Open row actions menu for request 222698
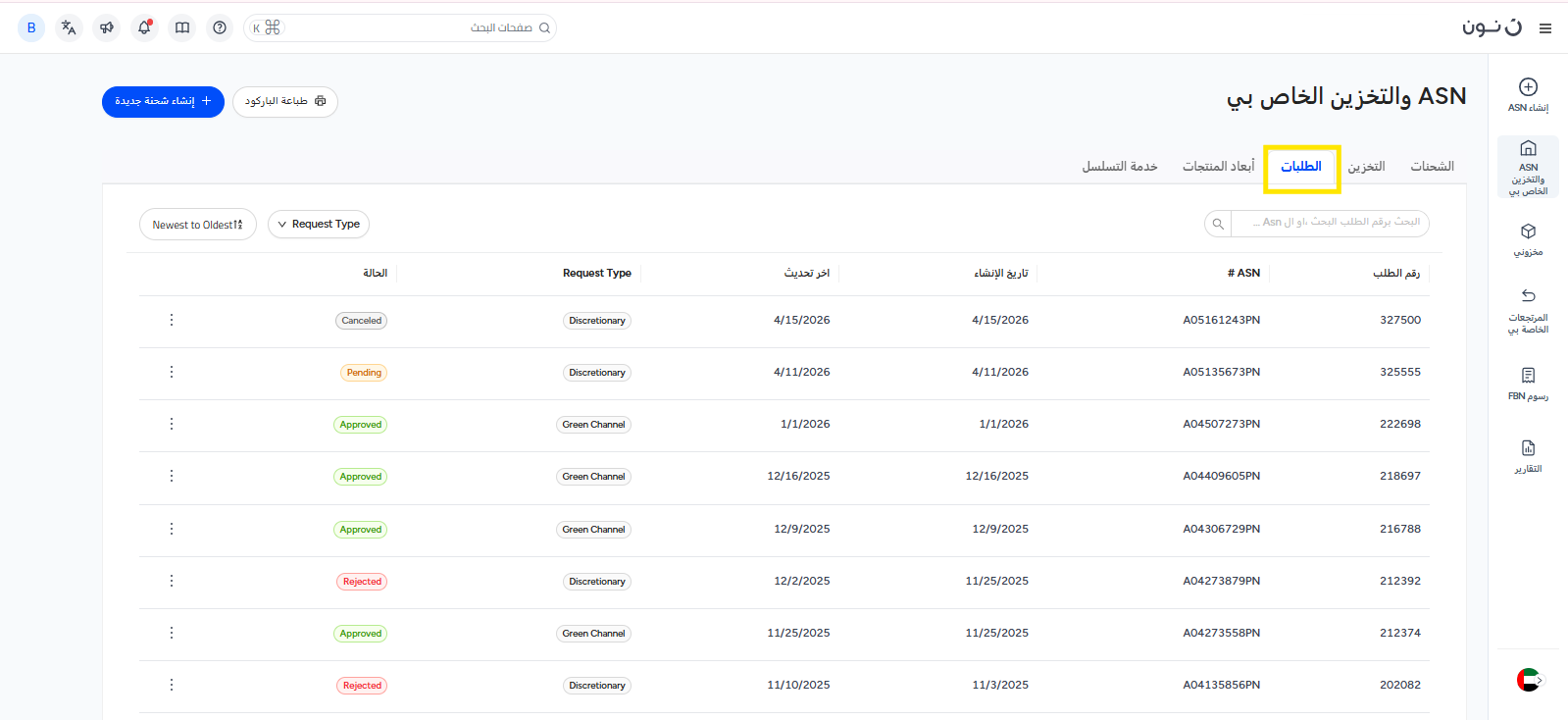1568x720 pixels. [172, 424]
